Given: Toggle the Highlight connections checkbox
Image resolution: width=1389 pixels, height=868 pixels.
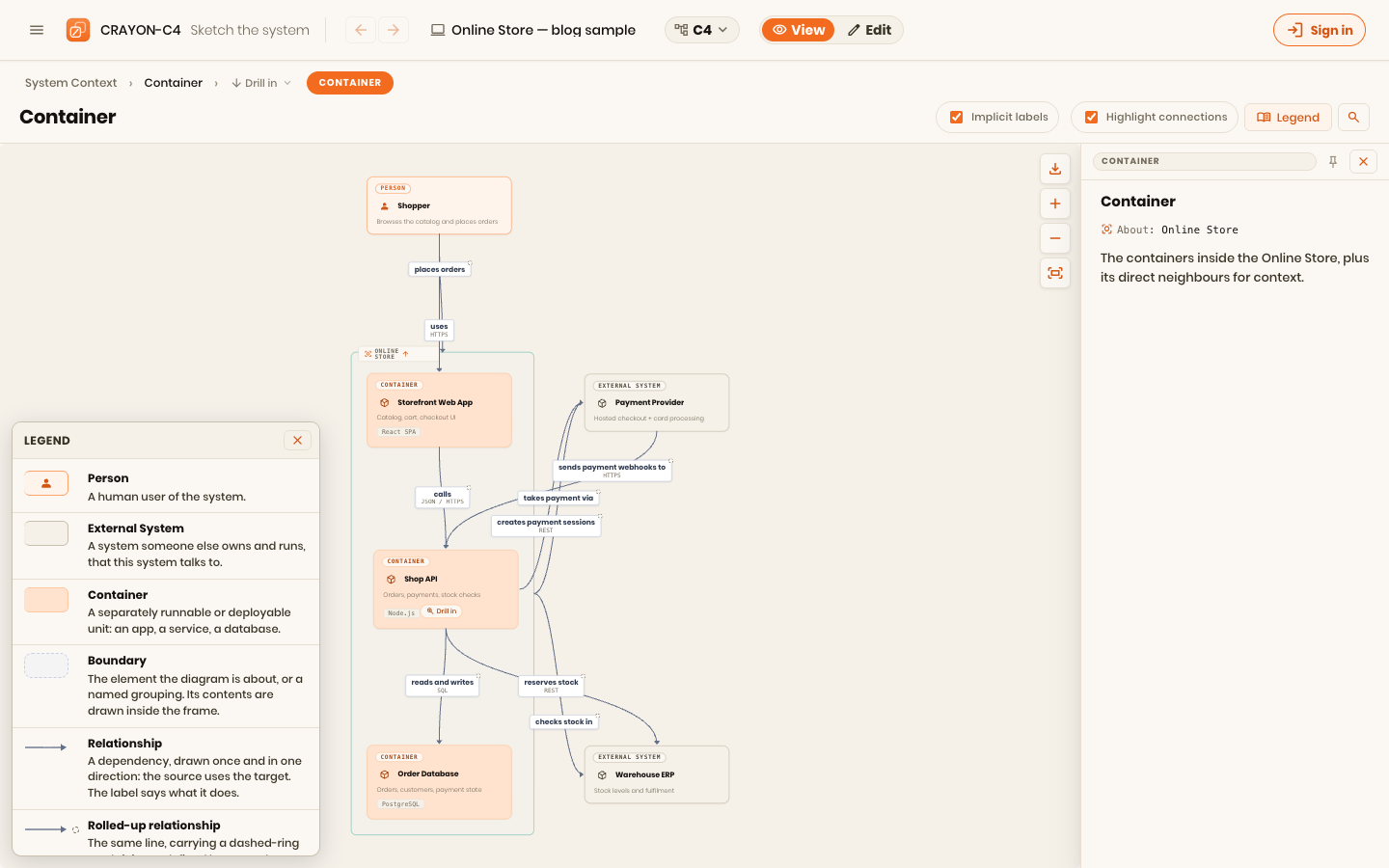Looking at the screenshot, I should click(1091, 117).
